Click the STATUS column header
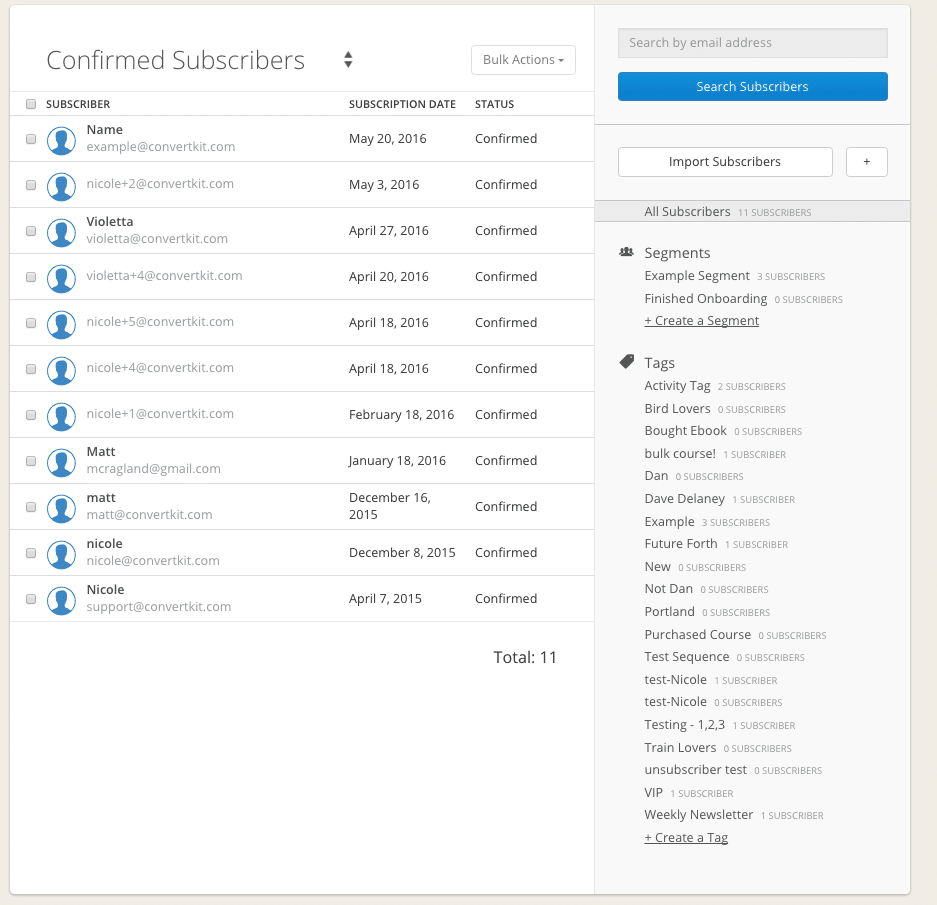This screenshot has height=905, width=937. [x=494, y=104]
